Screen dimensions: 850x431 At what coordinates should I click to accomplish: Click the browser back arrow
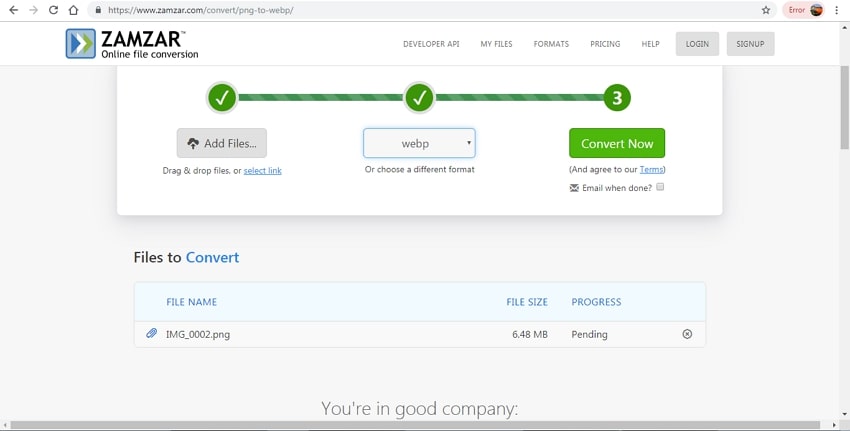coord(13,10)
